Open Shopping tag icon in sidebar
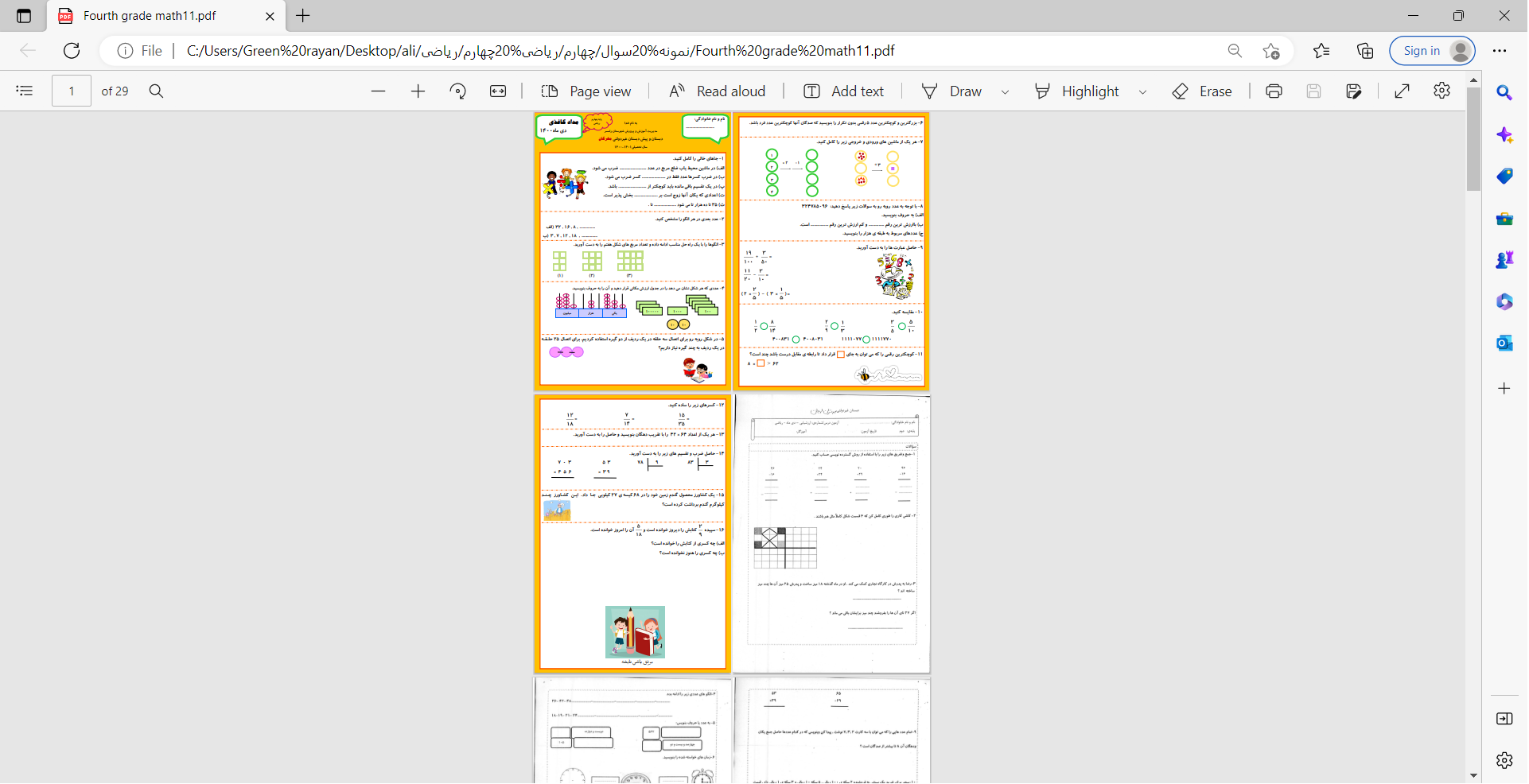The width and height of the screenshot is (1529, 784). [1504, 177]
